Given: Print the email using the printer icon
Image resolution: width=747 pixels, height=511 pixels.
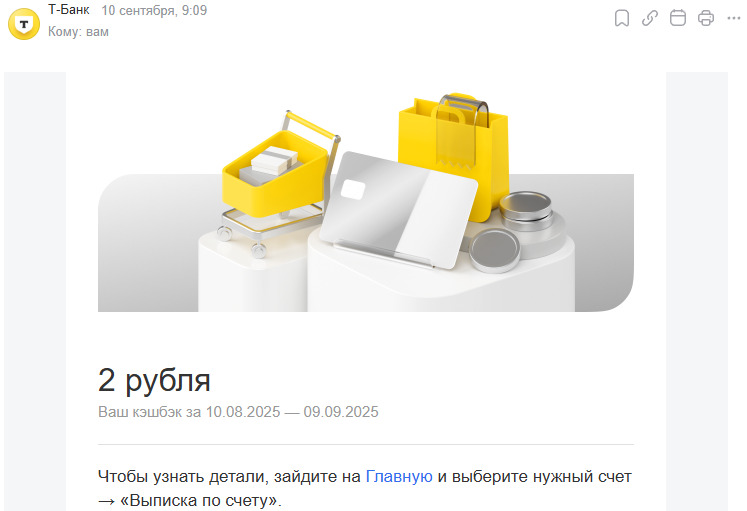Looking at the screenshot, I should [706, 18].
